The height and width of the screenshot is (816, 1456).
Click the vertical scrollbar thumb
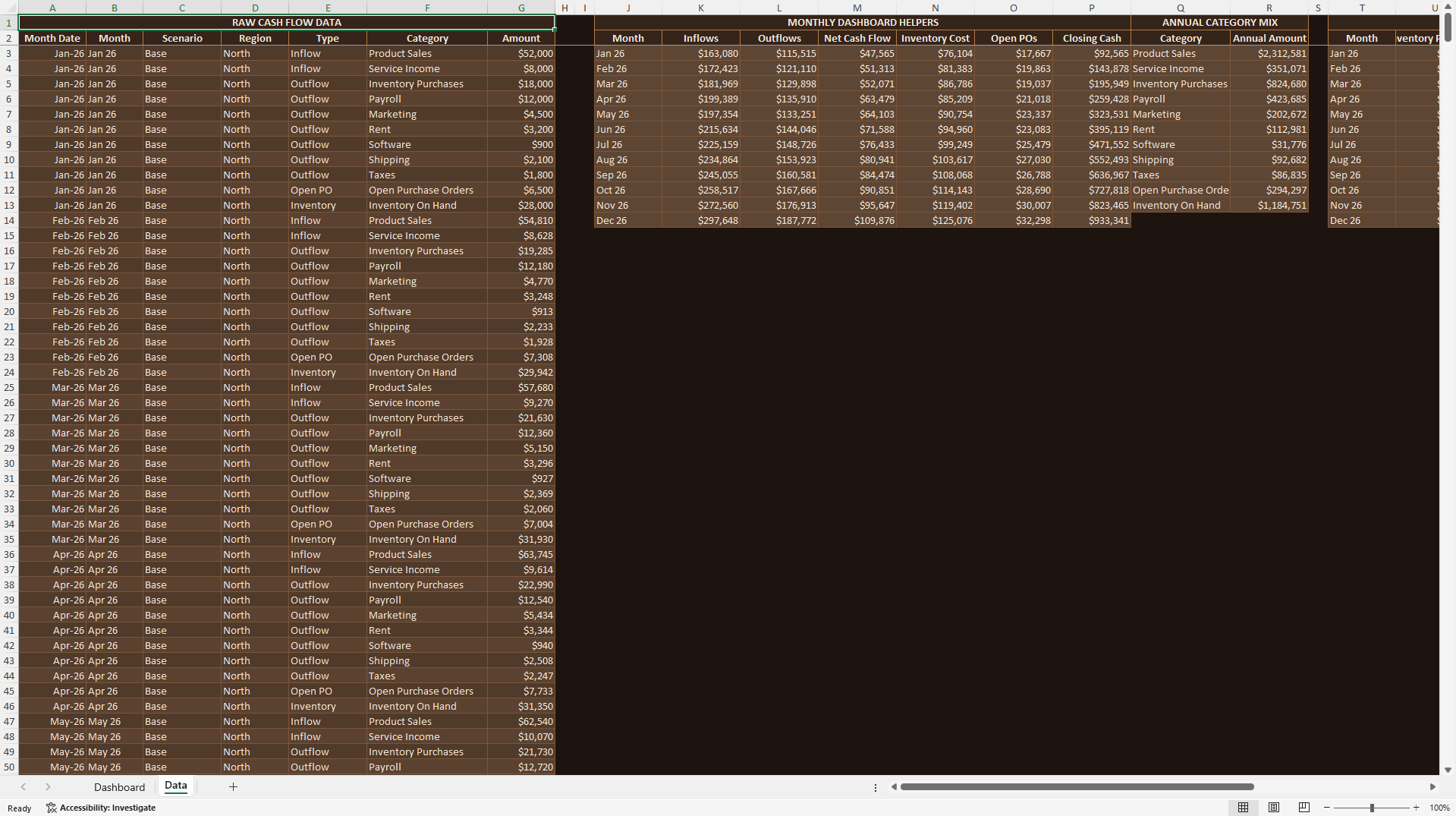pyautogui.click(x=1448, y=27)
